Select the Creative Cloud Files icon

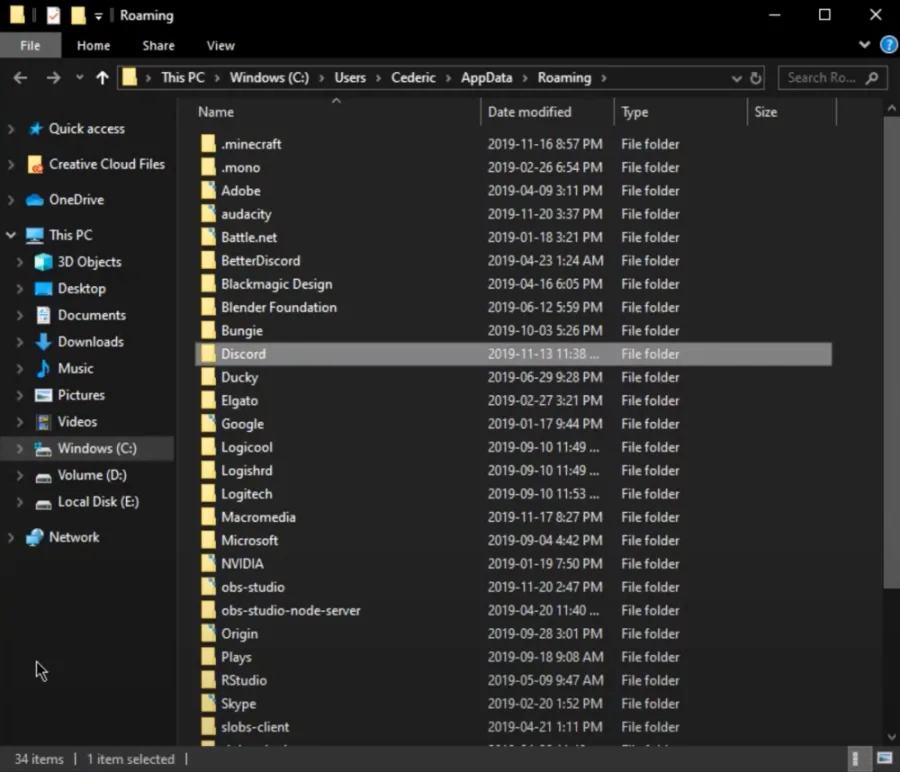(36, 165)
